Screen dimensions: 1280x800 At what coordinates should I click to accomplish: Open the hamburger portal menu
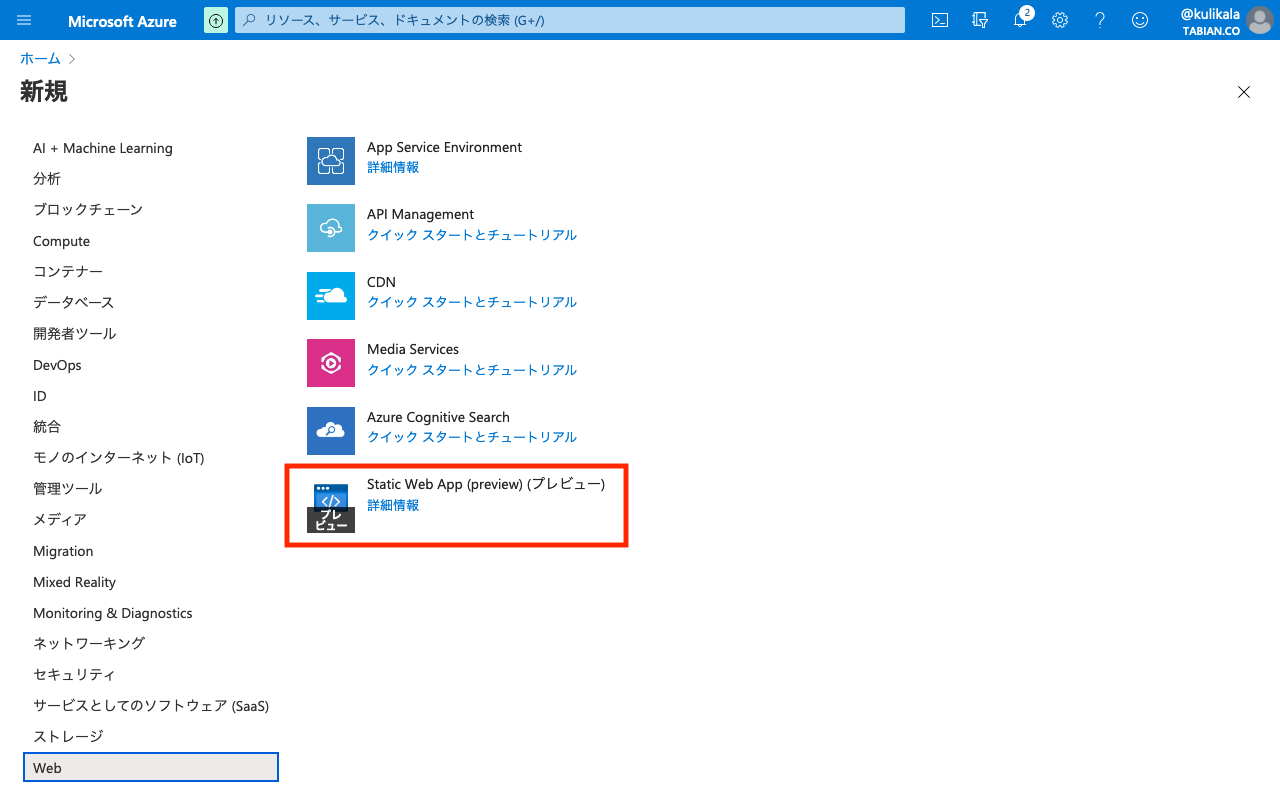pos(25,20)
